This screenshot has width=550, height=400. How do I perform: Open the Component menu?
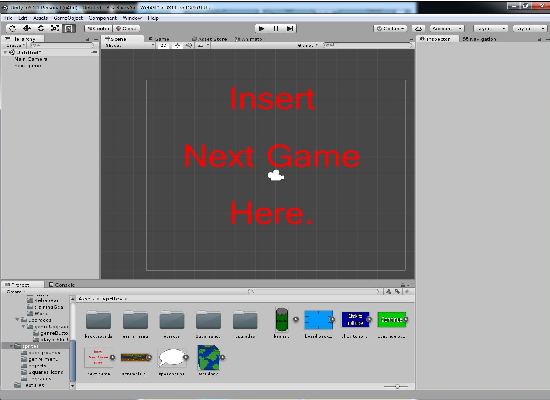[103, 18]
